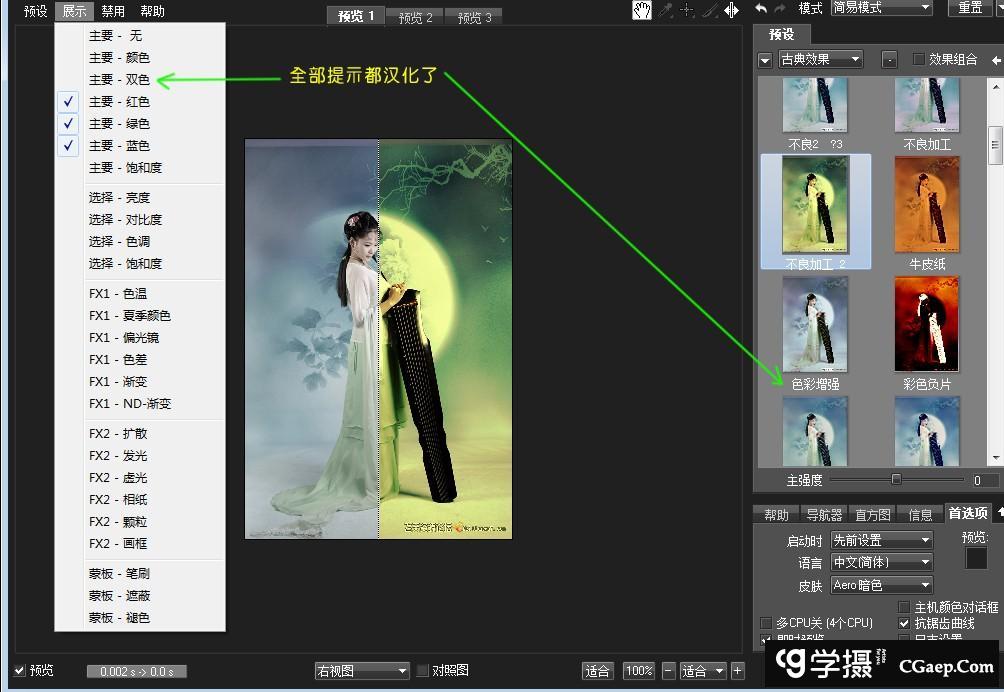Toggle the 对照图 checkbox
Viewport: 1004px width, 692px height.
(423, 671)
